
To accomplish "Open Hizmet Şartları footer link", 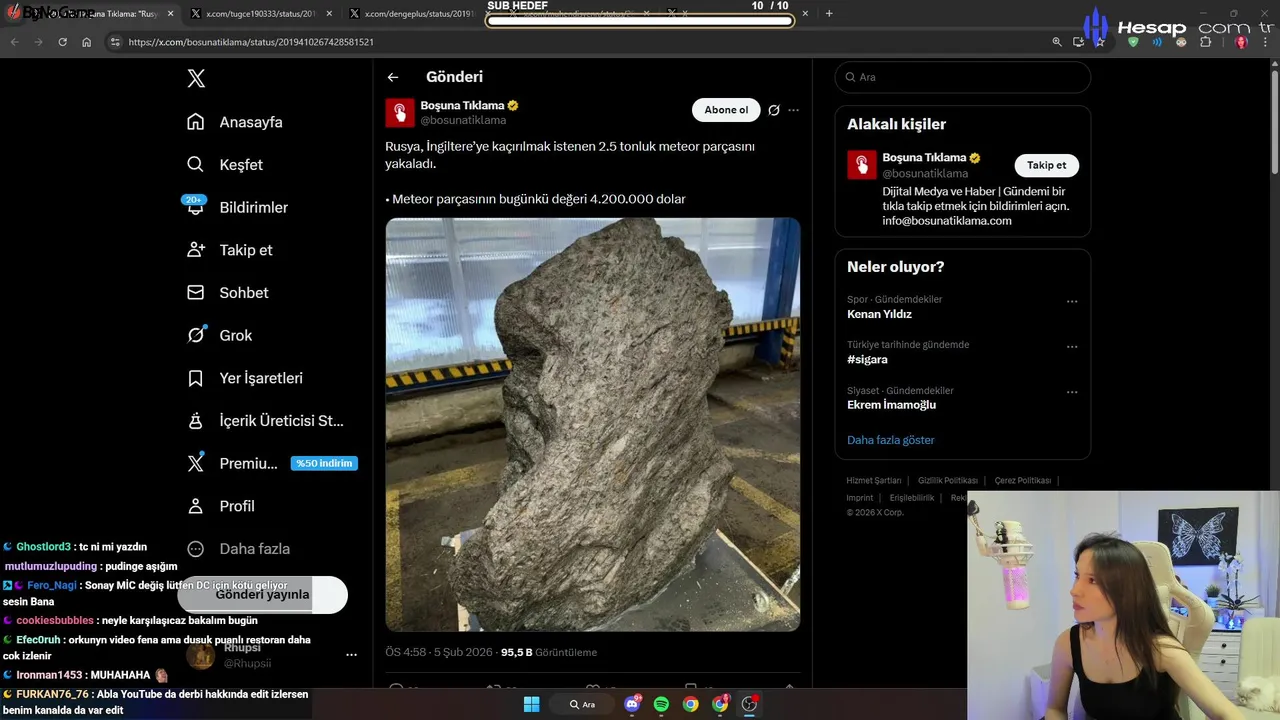I will pyautogui.click(x=874, y=481).
